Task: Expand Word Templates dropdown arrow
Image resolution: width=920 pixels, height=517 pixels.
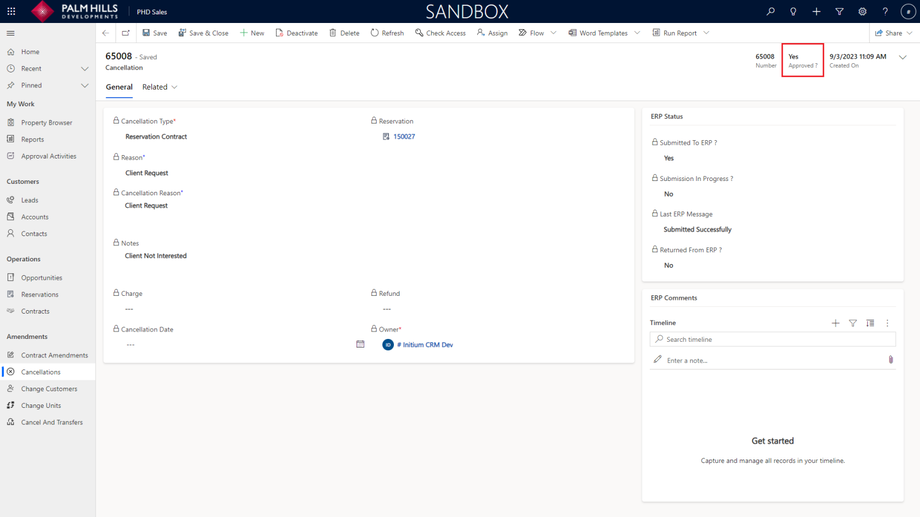Action: 637,33
